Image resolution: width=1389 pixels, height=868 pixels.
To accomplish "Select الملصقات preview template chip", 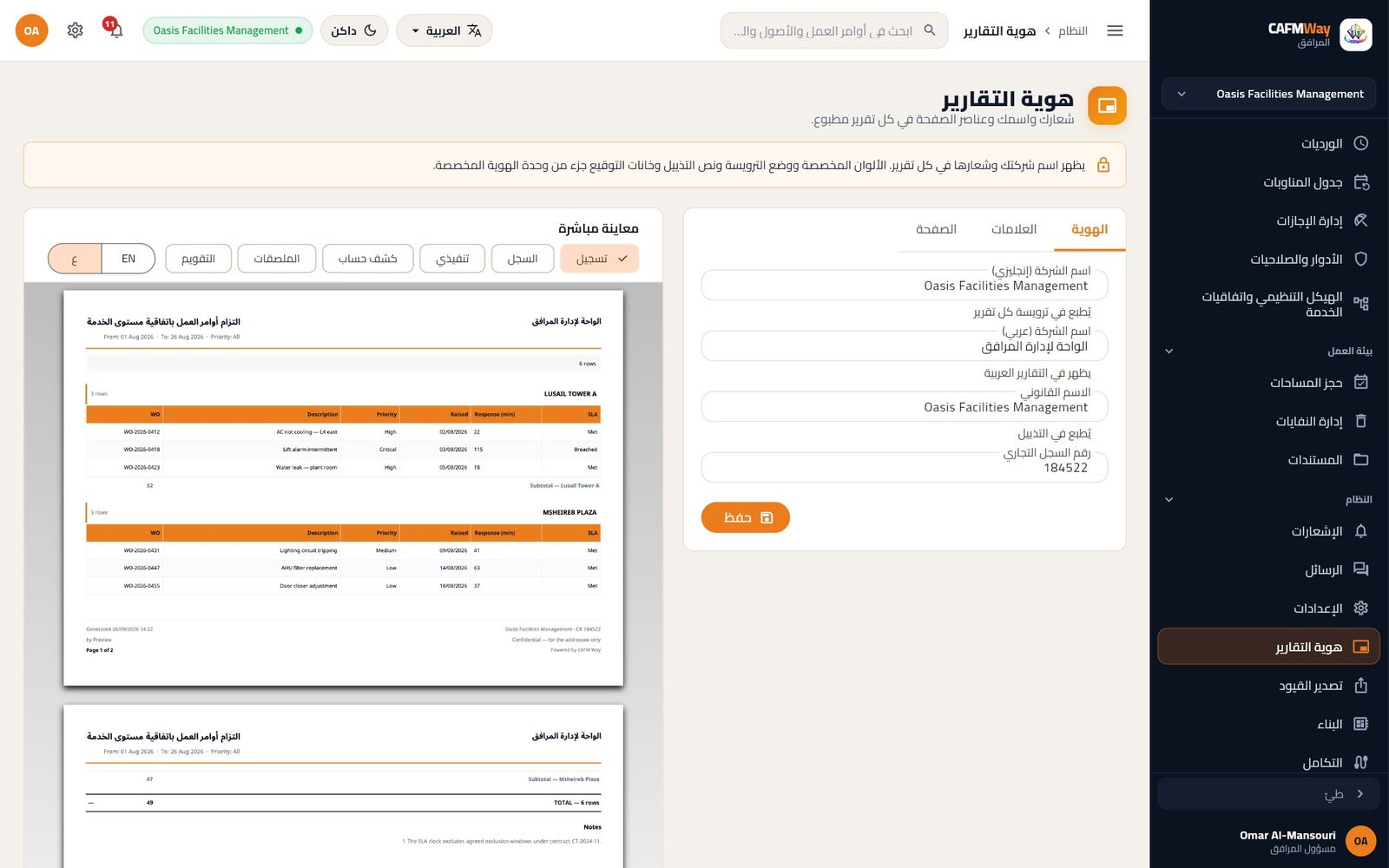I will click(x=276, y=259).
